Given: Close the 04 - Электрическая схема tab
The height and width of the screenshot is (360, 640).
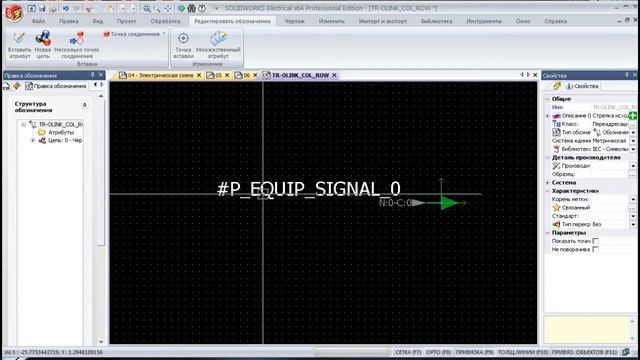Looking at the screenshot, I should coord(199,75).
